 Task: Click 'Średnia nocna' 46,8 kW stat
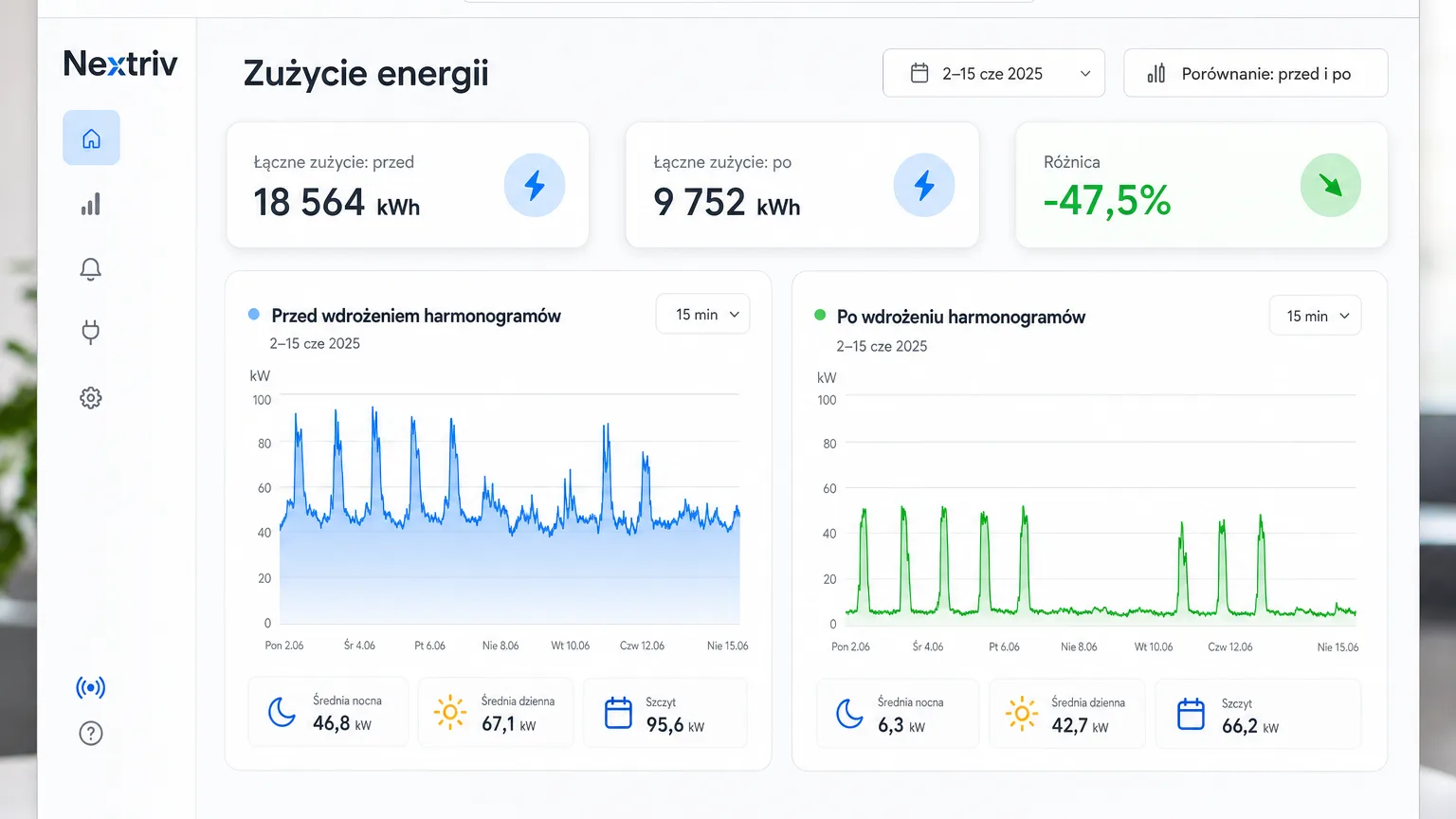[x=328, y=712]
